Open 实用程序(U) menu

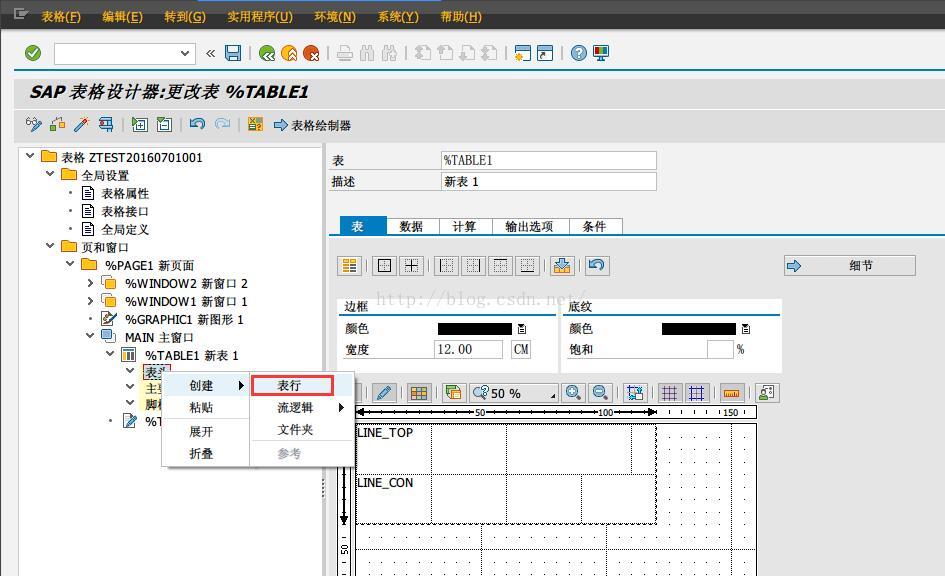pyautogui.click(x=260, y=17)
